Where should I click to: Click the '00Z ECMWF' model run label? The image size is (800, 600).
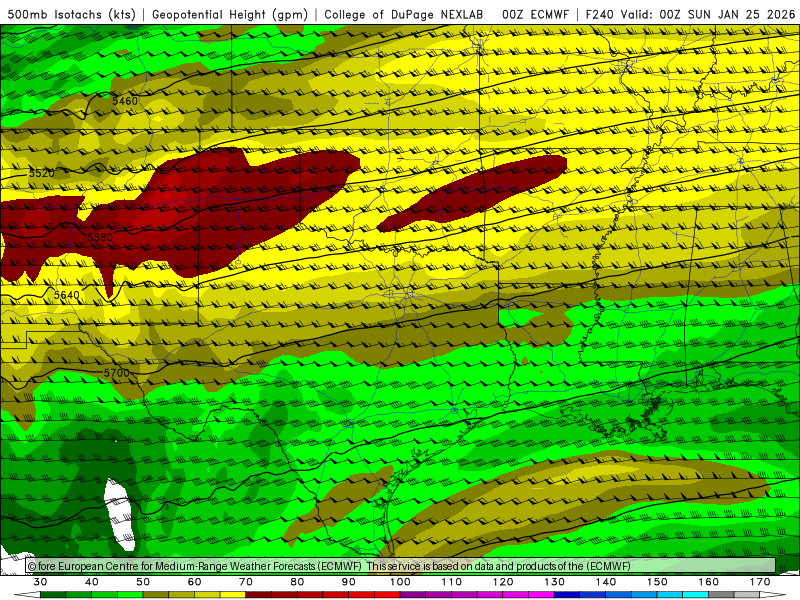coord(535,14)
